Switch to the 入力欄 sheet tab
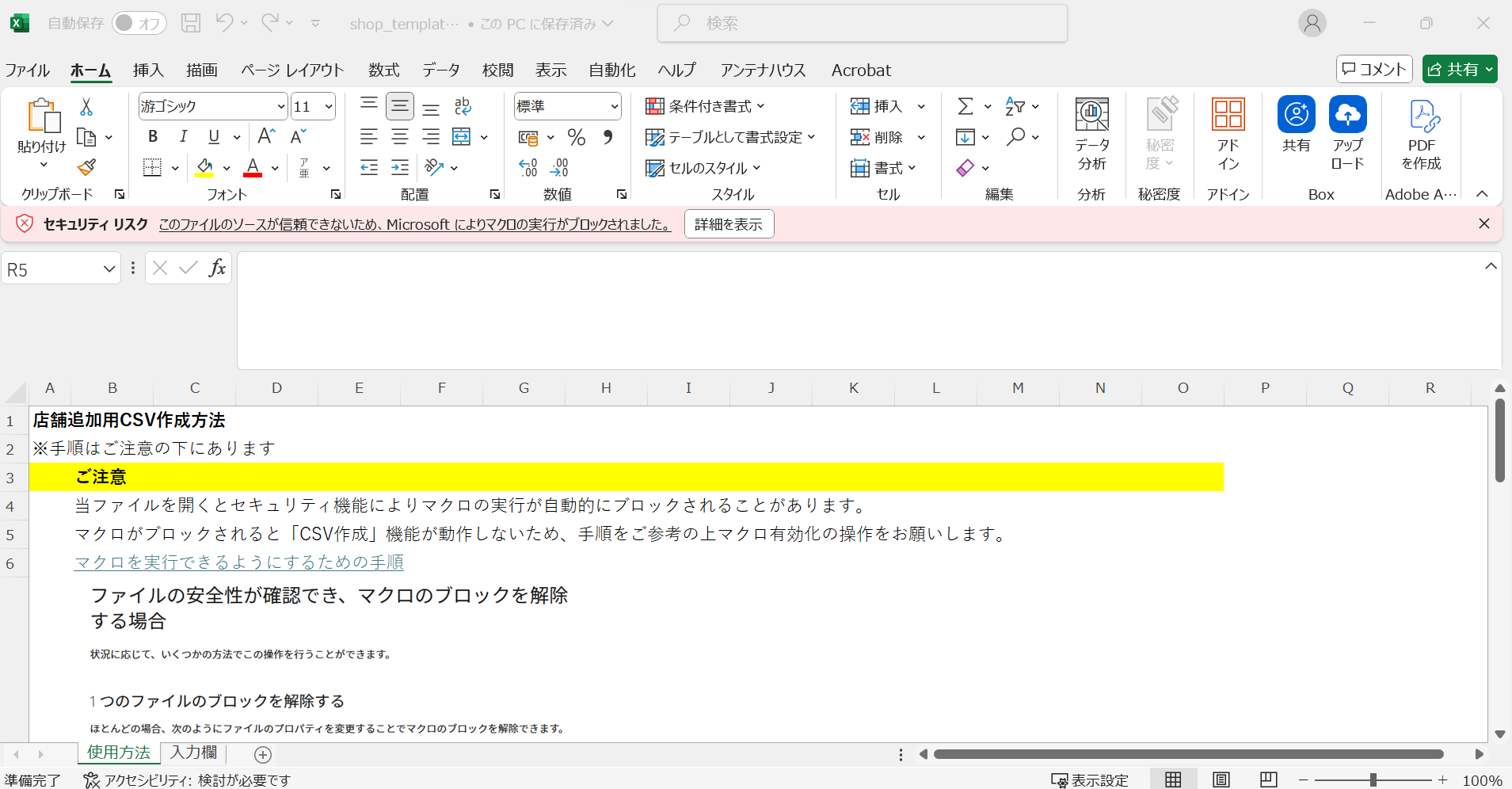 pos(193,753)
